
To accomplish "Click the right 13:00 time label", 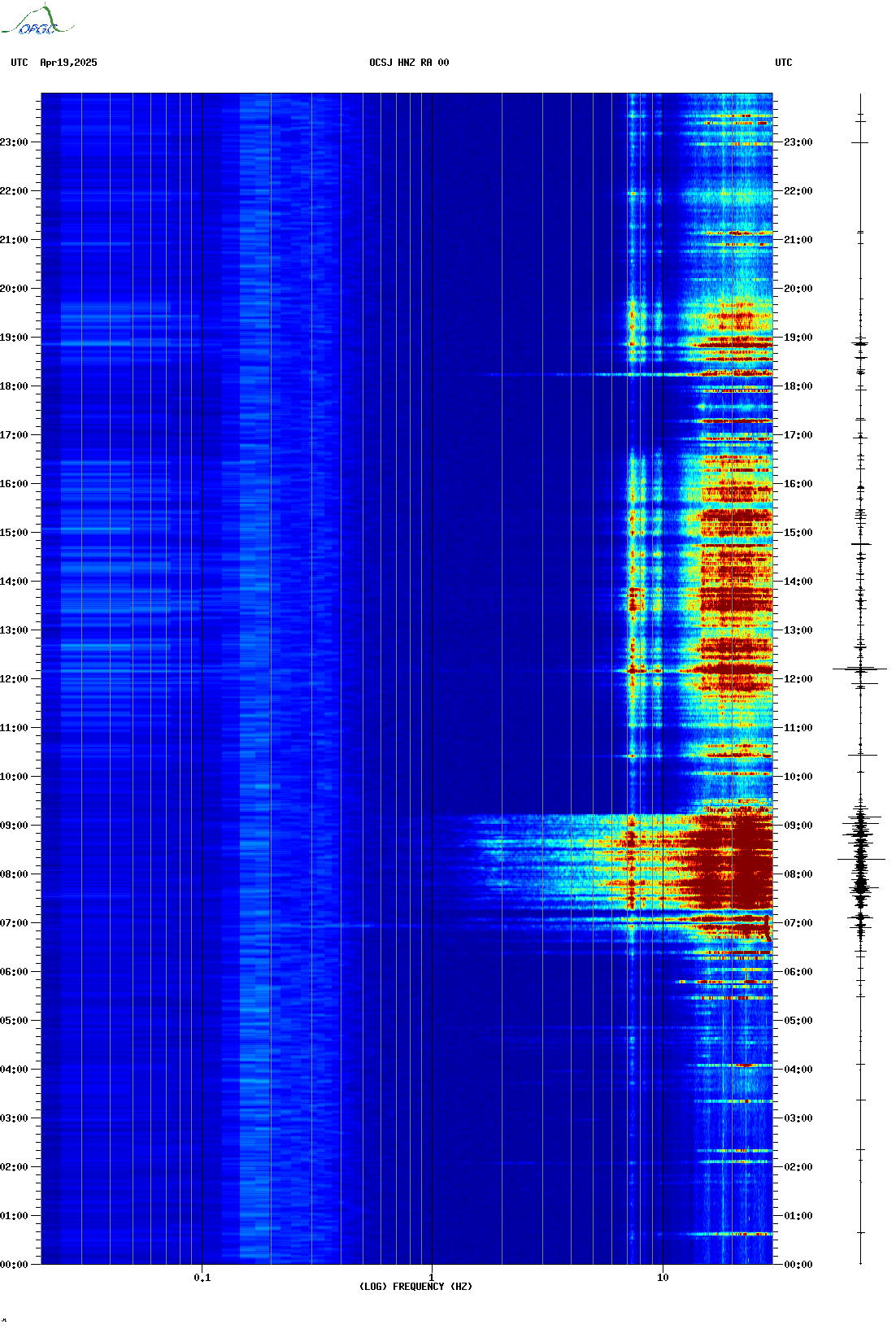I will pyautogui.click(x=798, y=630).
